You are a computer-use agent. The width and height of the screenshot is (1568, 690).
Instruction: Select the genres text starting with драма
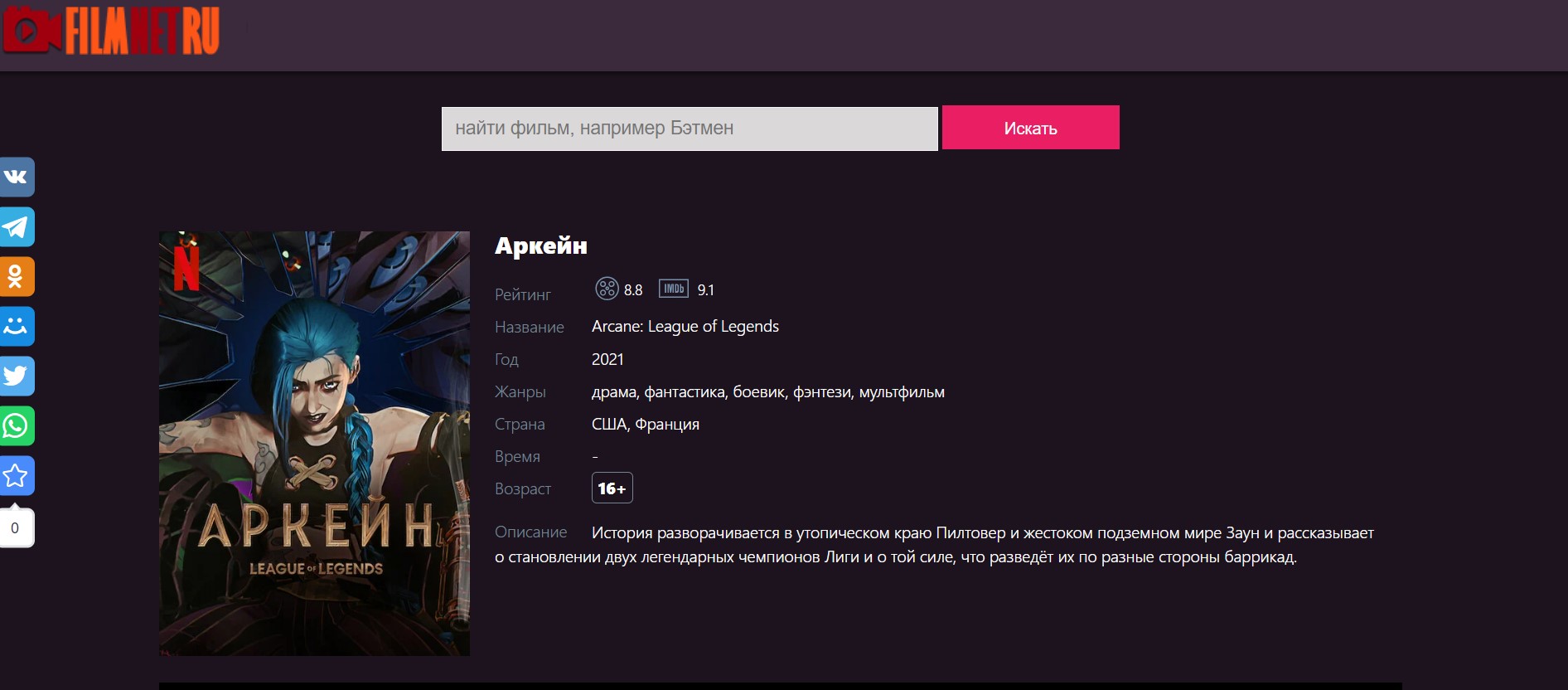[x=767, y=391]
